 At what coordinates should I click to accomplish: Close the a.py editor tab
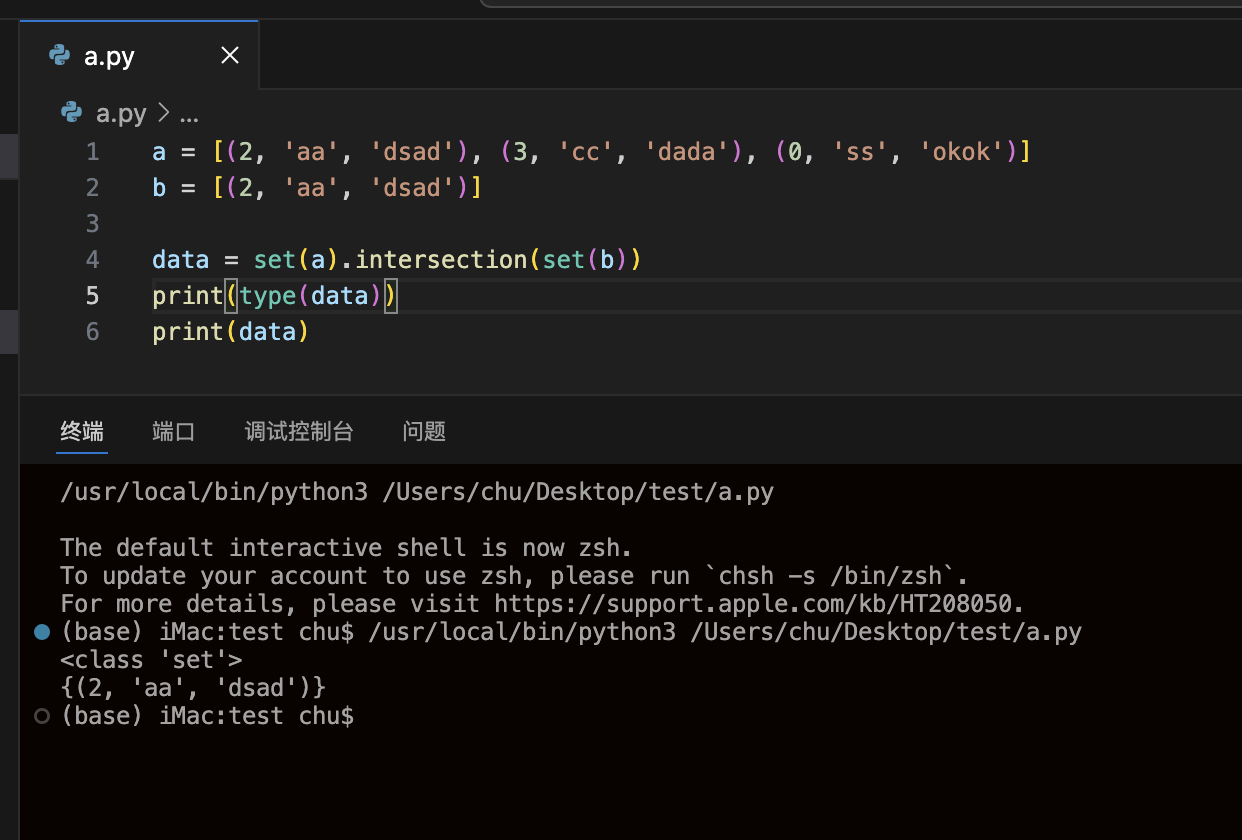pos(230,56)
